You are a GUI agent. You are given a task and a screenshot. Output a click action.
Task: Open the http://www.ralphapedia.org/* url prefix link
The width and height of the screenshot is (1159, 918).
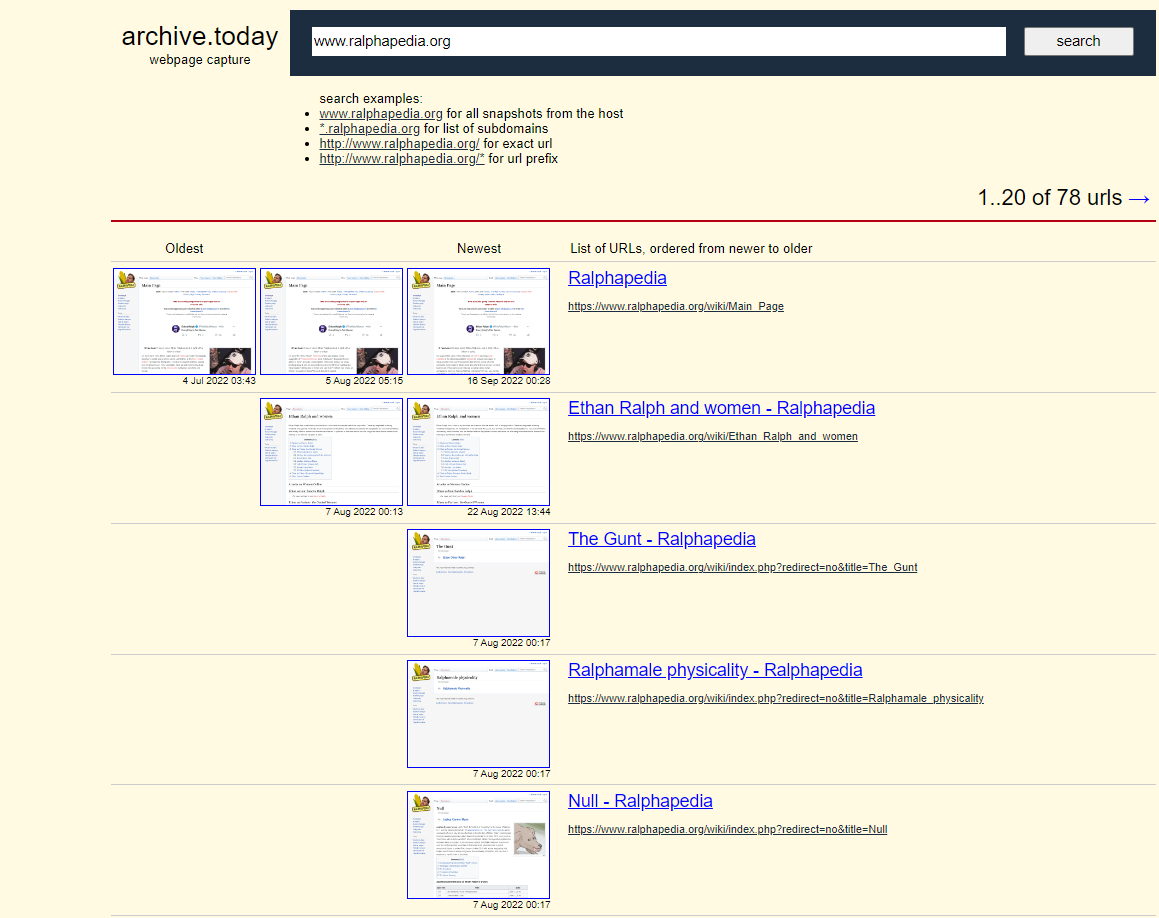[402, 159]
